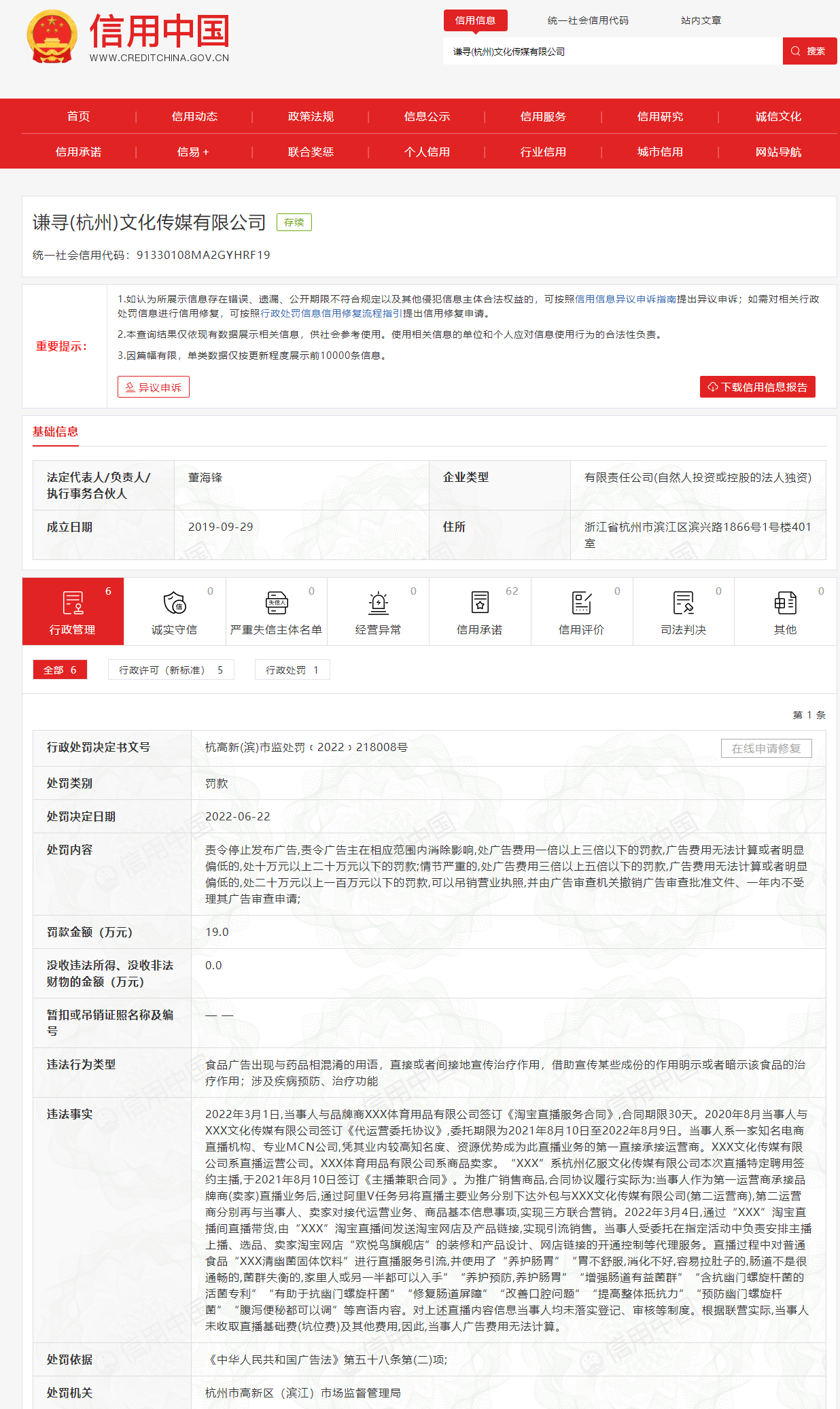Screen dimensions: 840x1409
Task: Open the 网站导航 navigation item
Action: (x=779, y=152)
